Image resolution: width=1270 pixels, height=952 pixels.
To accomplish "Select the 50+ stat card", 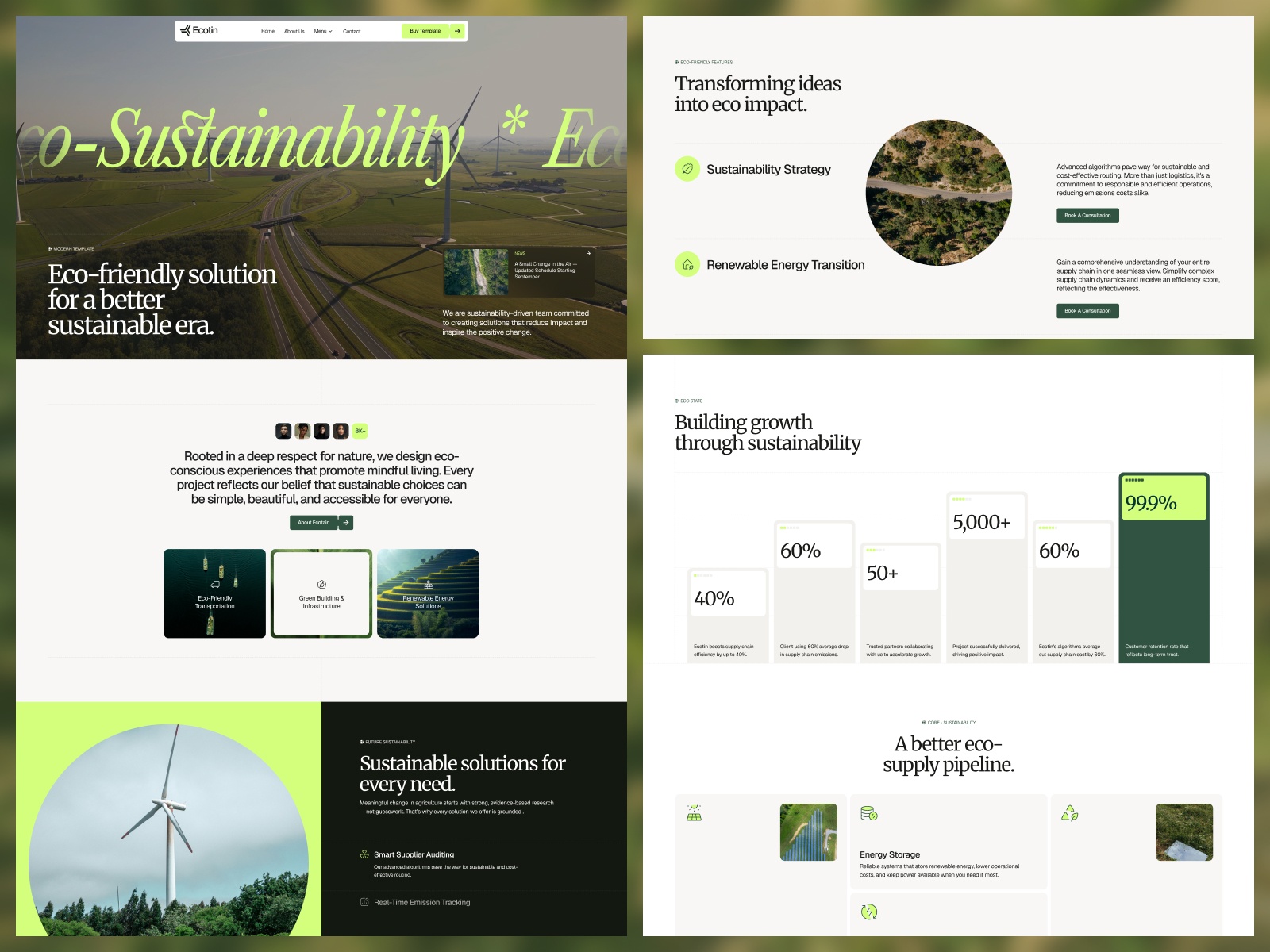I will pyautogui.click(x=900, y=603).
